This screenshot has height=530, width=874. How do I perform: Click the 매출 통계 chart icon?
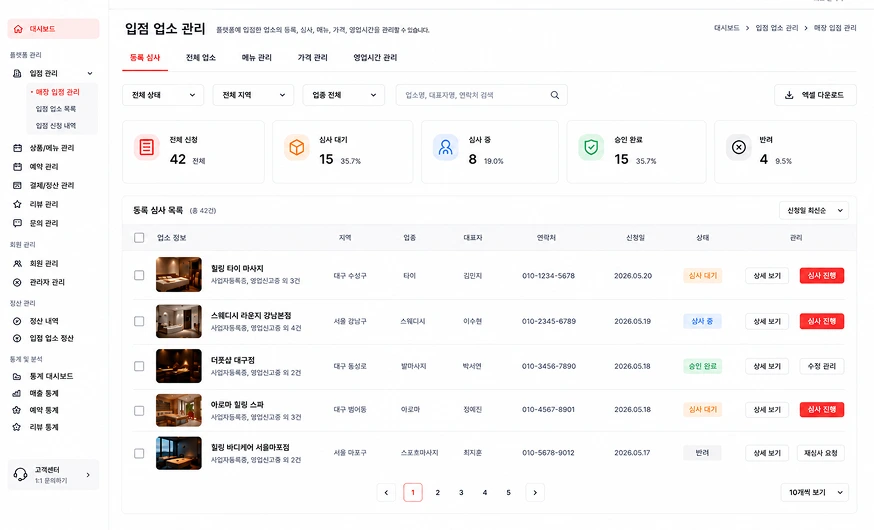tap(17, 393)
